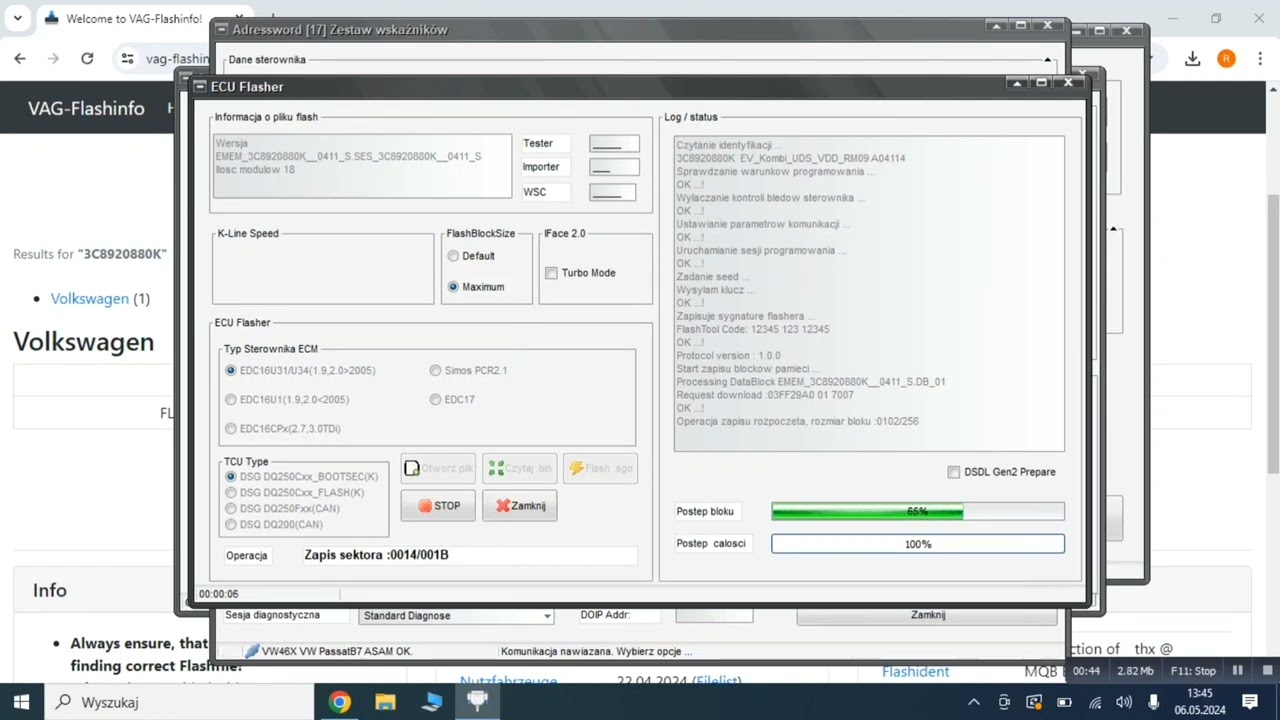Click the log line 'FlashTool Code: 12345 123 12345'
The image size is (1280, 720).
[753, 329]
